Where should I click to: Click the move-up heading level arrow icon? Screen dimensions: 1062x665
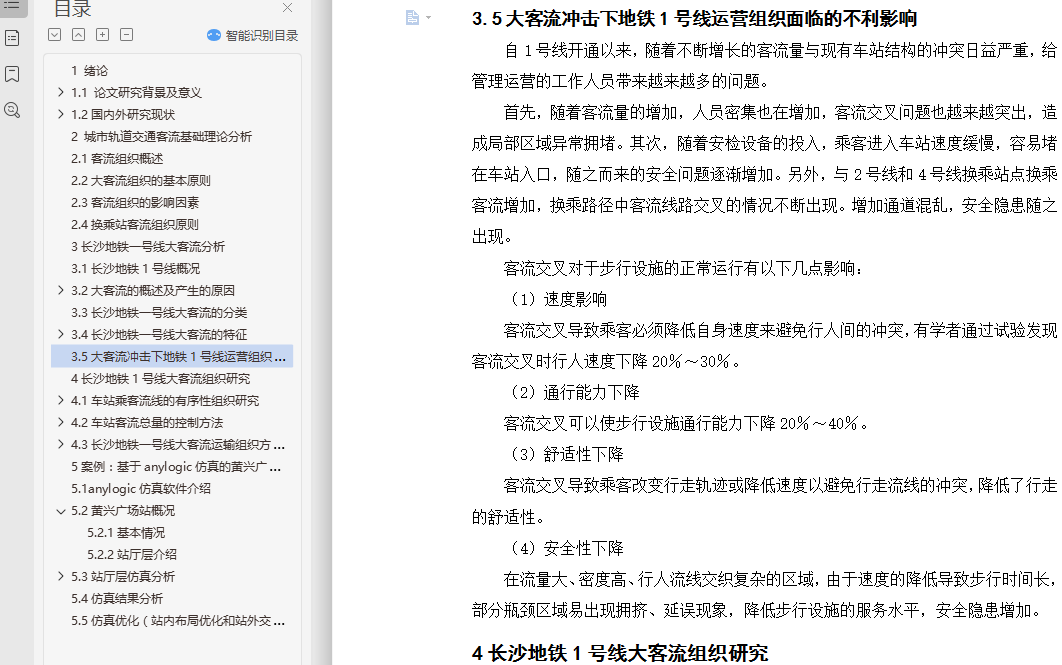[79, 35]
